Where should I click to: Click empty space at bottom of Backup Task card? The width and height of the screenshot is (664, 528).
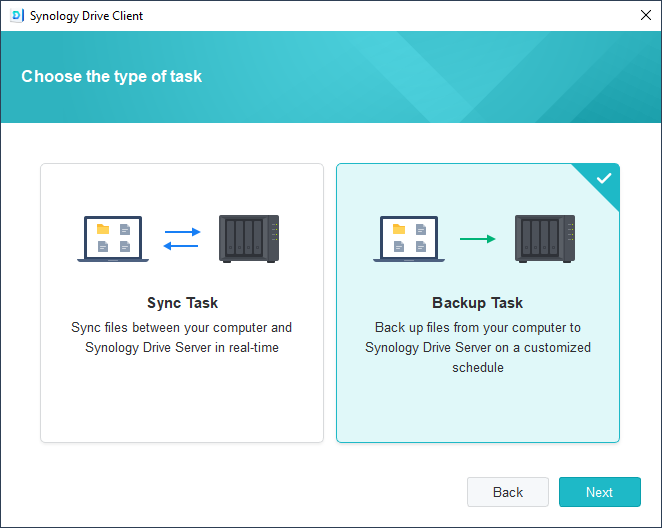(477, 412)
